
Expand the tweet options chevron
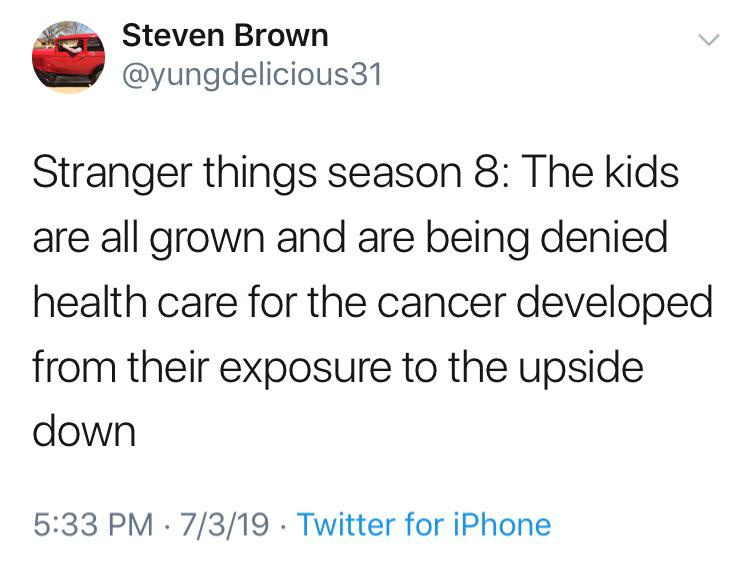pos(707,41)
